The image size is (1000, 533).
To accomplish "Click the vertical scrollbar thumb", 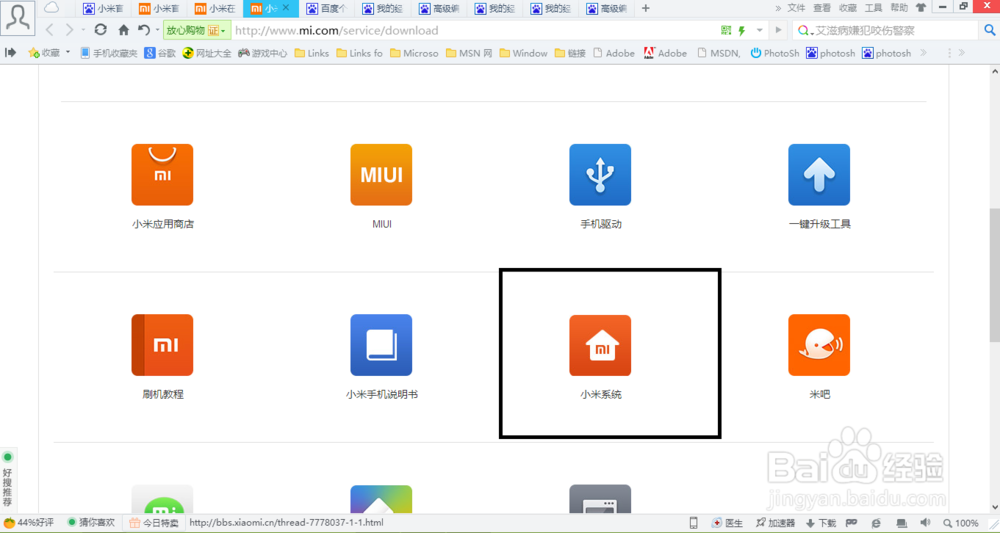I will point(994,274).
